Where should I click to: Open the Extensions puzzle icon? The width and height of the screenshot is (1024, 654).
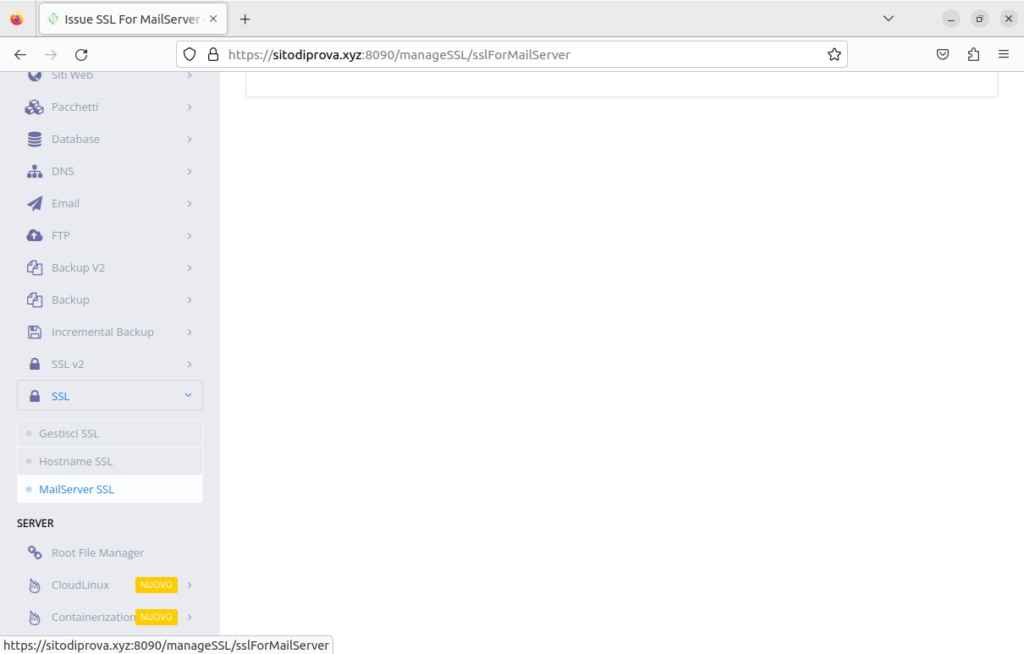click(x=973, y=55)
